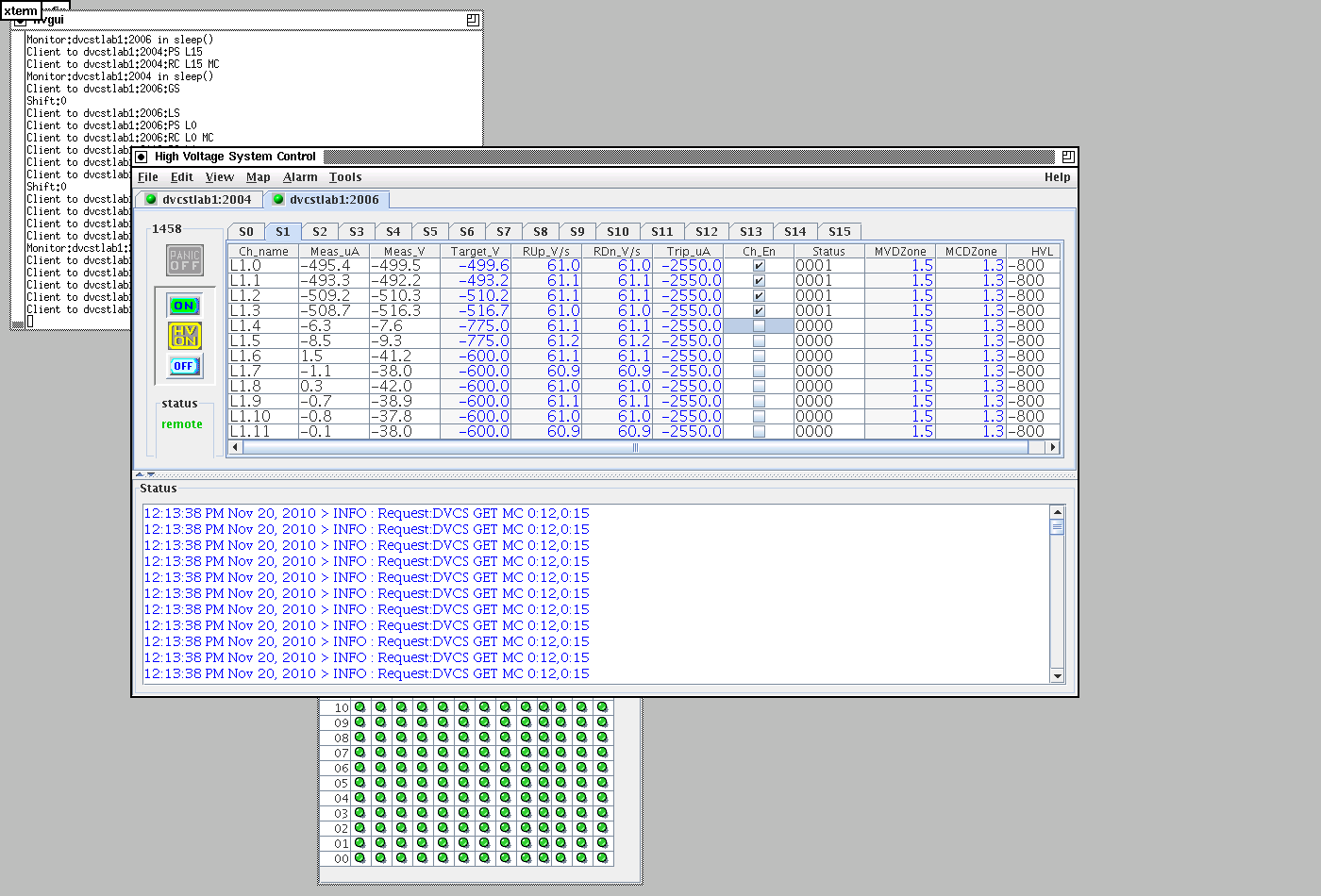Click the first green LED in row 00 of the map window
The width and height of the screenshot is (1321, 896).
tap(360, 857)
